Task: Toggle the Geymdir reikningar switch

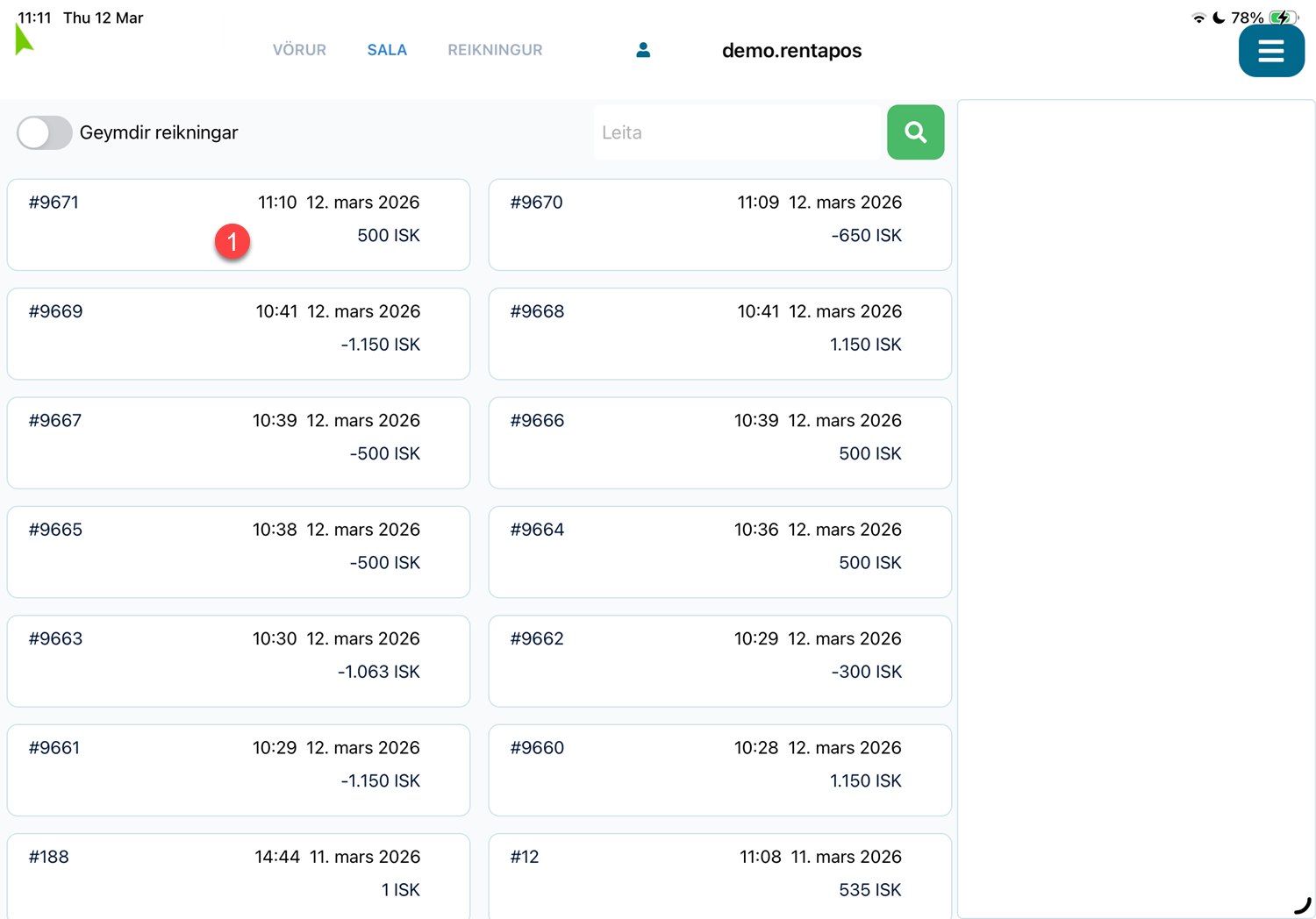Action: [x=44, y=132]
